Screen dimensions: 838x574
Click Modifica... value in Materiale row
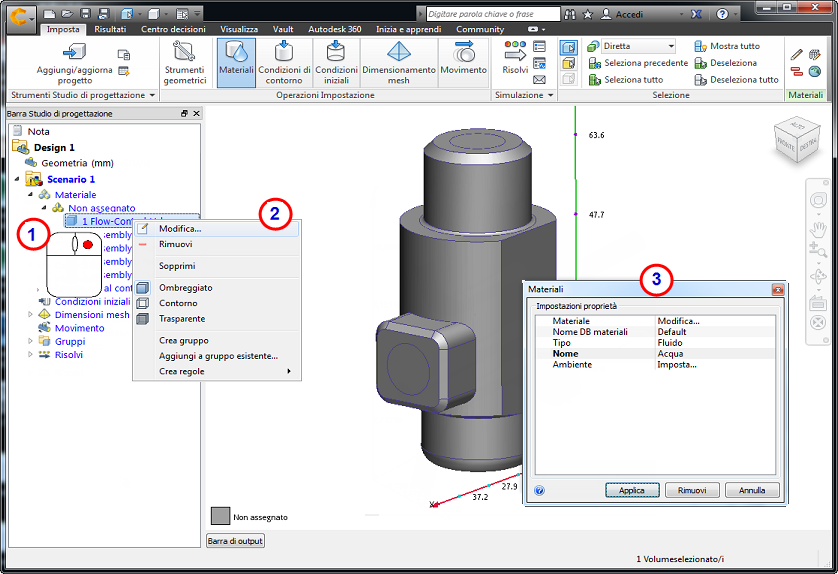tap(678, 321)
